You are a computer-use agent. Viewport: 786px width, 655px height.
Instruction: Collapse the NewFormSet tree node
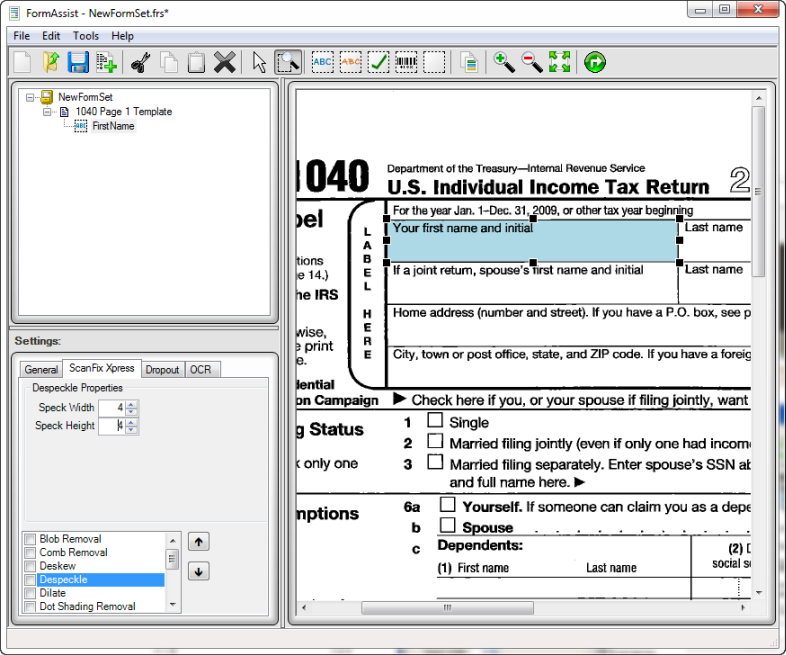[x=30, y=97]
